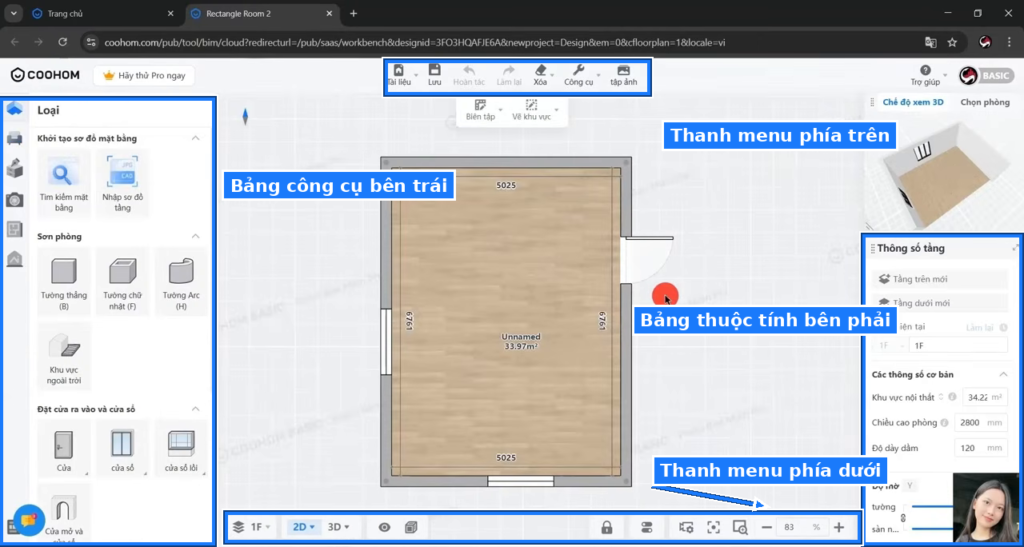Zoom in with the plus button

[x=839, y=527]
